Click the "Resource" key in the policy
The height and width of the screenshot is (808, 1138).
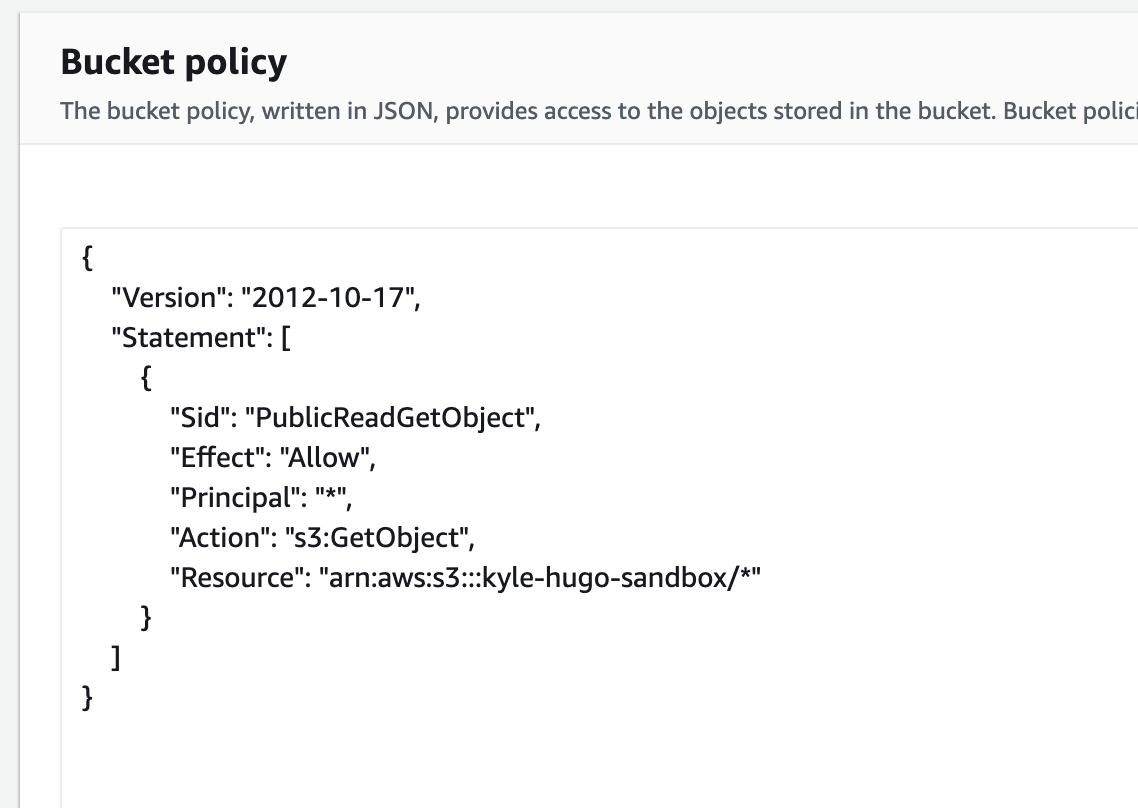239,578
